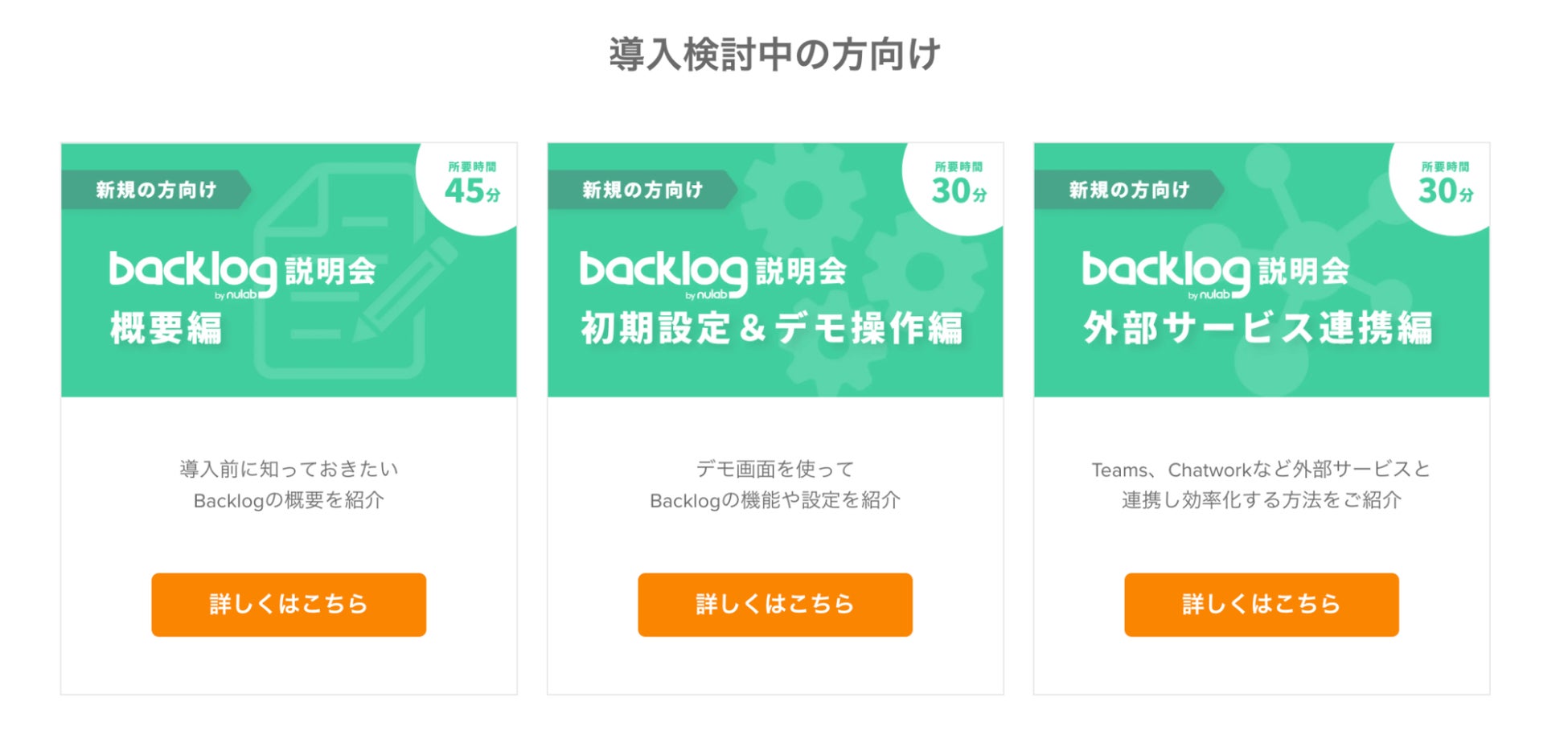Click the 概要編 banner title
The width and height of the screenshot is (1568, 743).
pos(166,329)
